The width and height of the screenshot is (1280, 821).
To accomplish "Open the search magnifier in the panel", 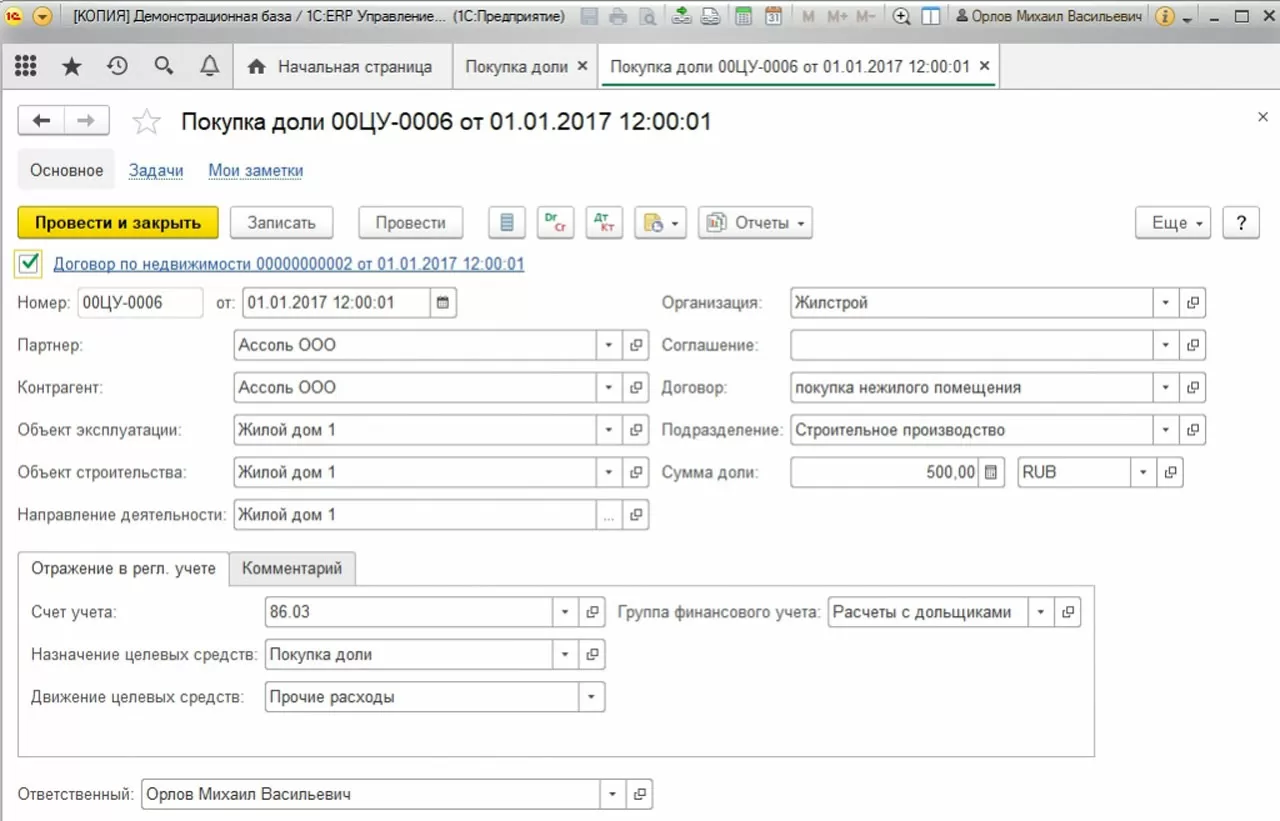I will tap(164, 66).
